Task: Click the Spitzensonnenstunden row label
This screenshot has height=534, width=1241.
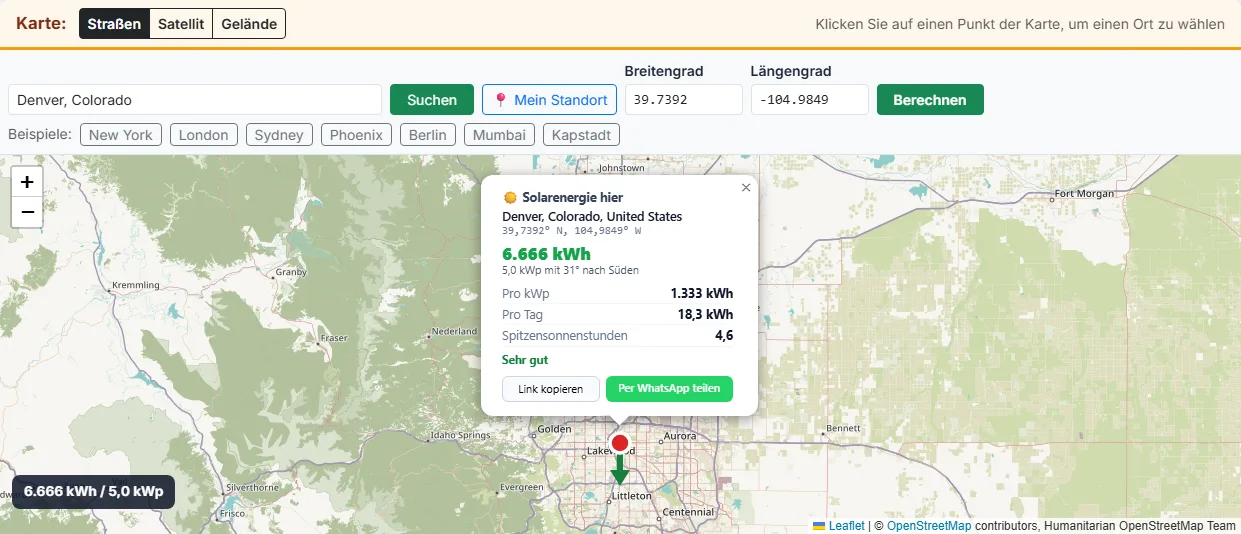Action: 565,336
